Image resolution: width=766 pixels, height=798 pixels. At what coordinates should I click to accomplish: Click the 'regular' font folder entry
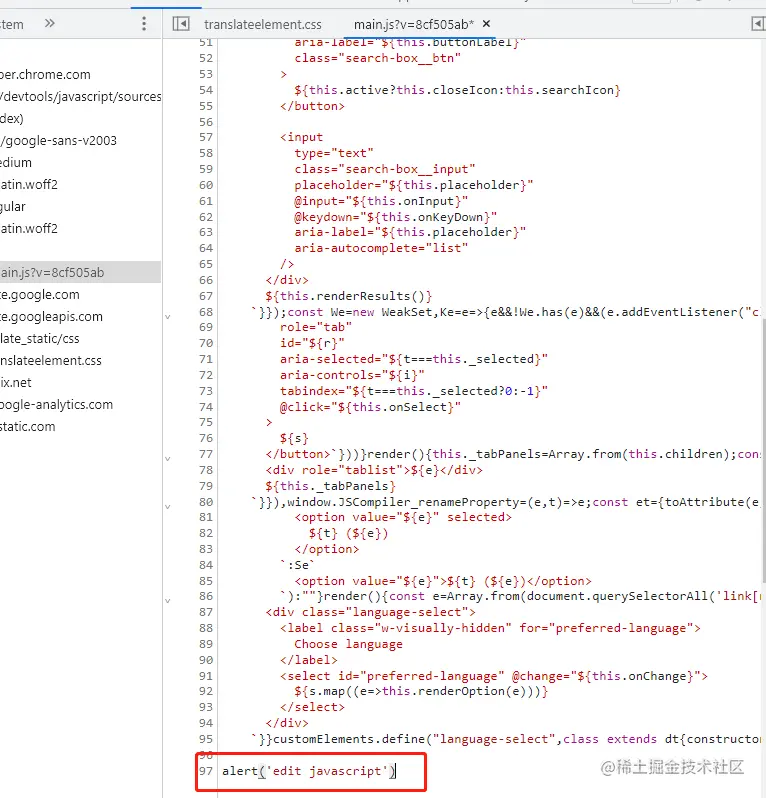click(13, 207)
